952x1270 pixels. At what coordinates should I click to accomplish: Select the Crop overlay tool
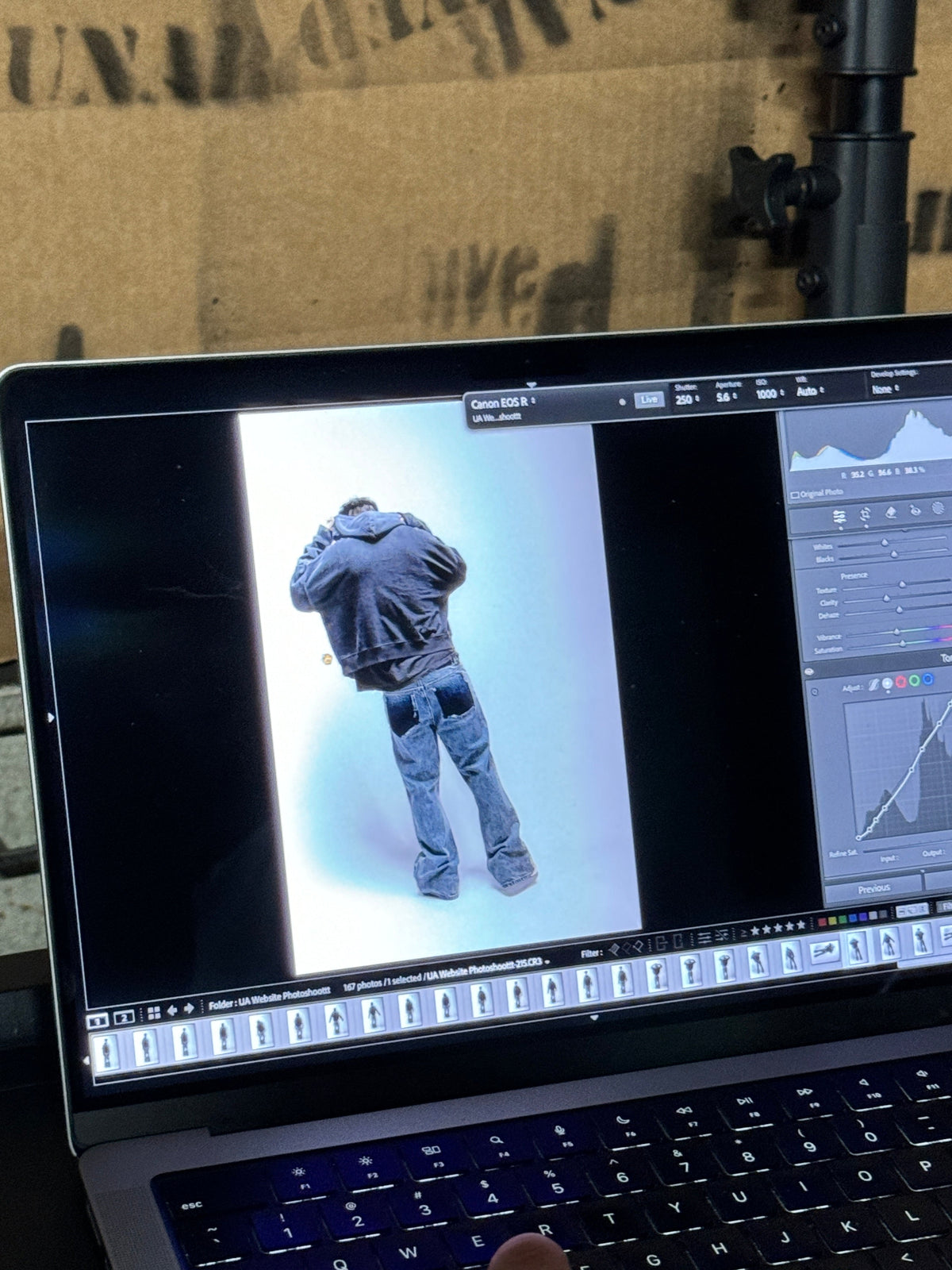click(866, 514)
